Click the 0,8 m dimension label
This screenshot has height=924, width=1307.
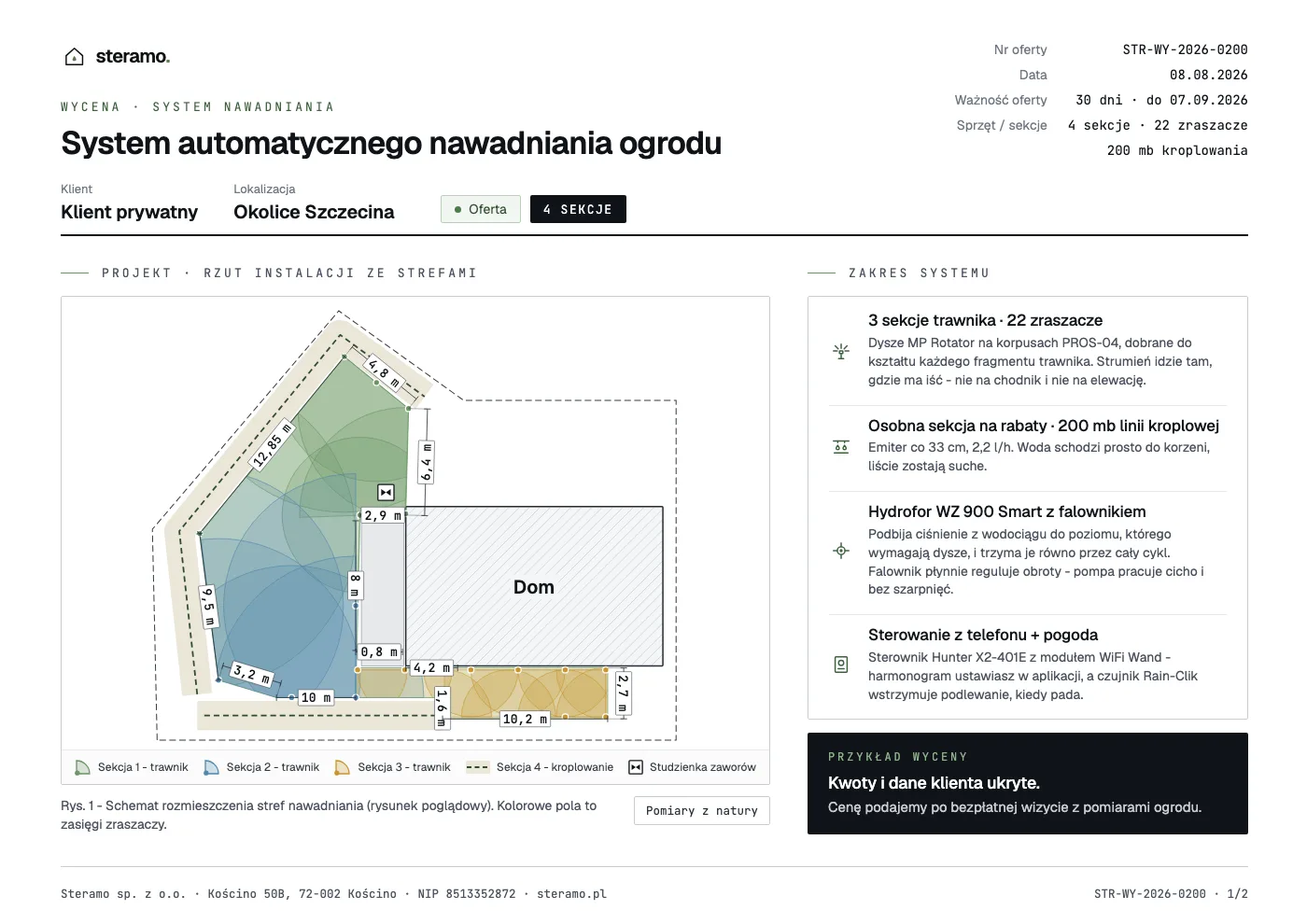click(380, 651)
